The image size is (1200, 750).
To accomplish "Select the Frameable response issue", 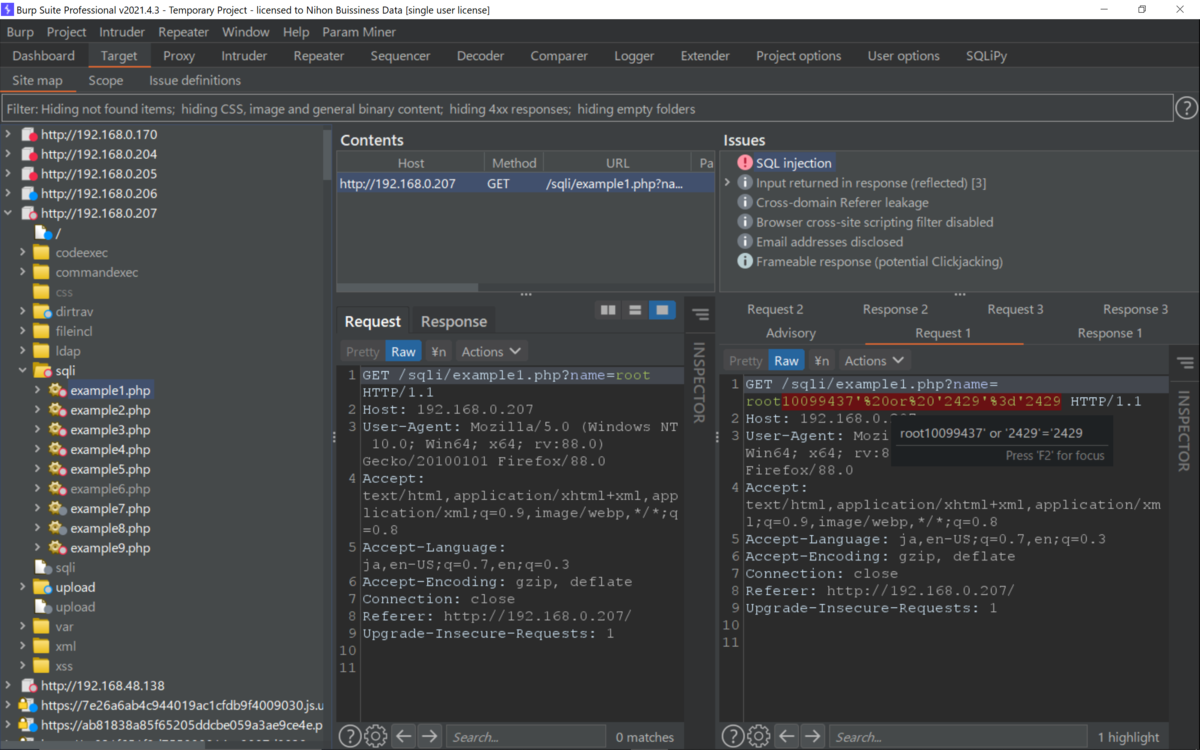I will click(x=879, y=261).
